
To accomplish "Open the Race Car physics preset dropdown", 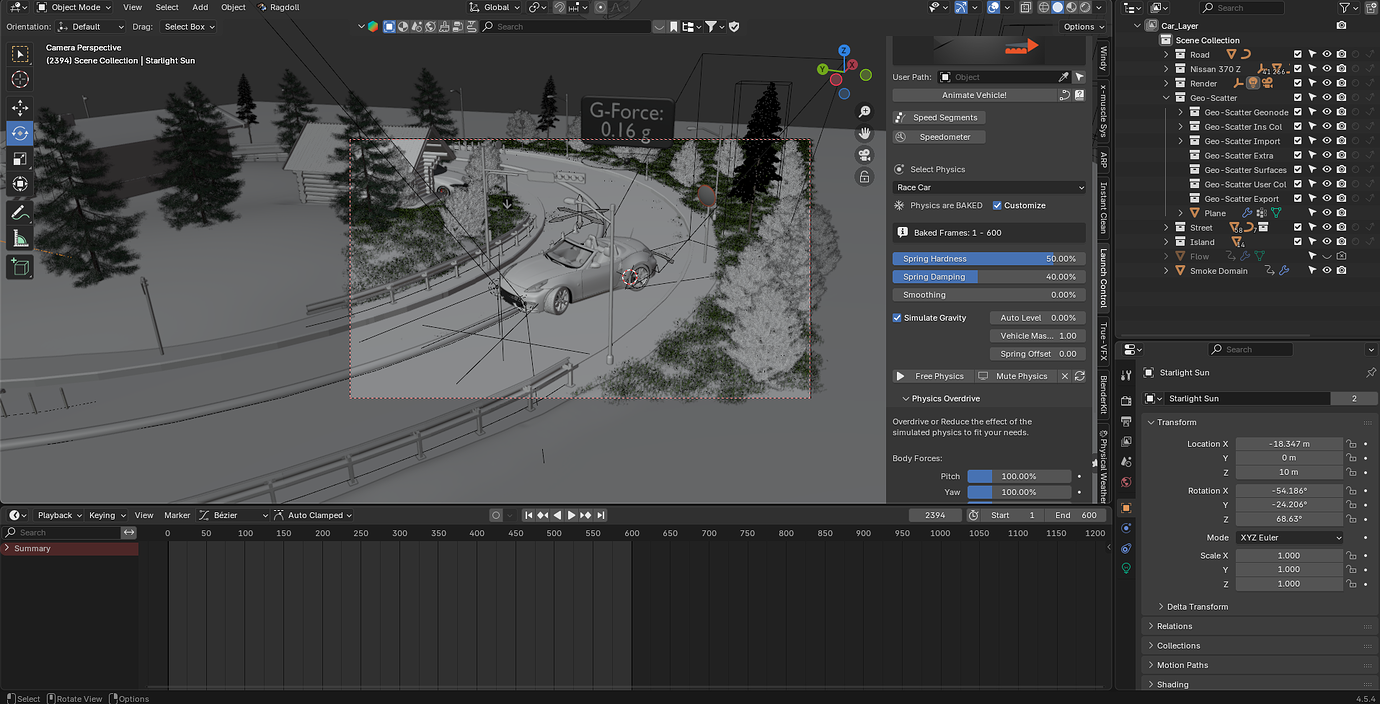I will (x=989, y=187).
